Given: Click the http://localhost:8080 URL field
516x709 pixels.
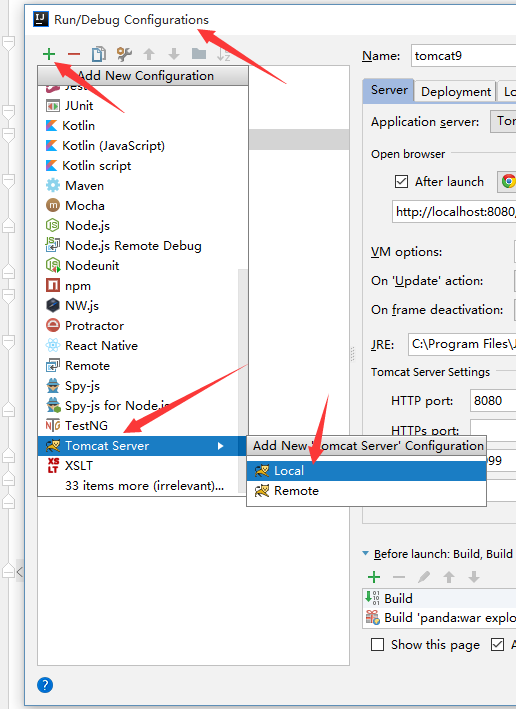Looking at the screenshot, I should click(x=454, y=212).
